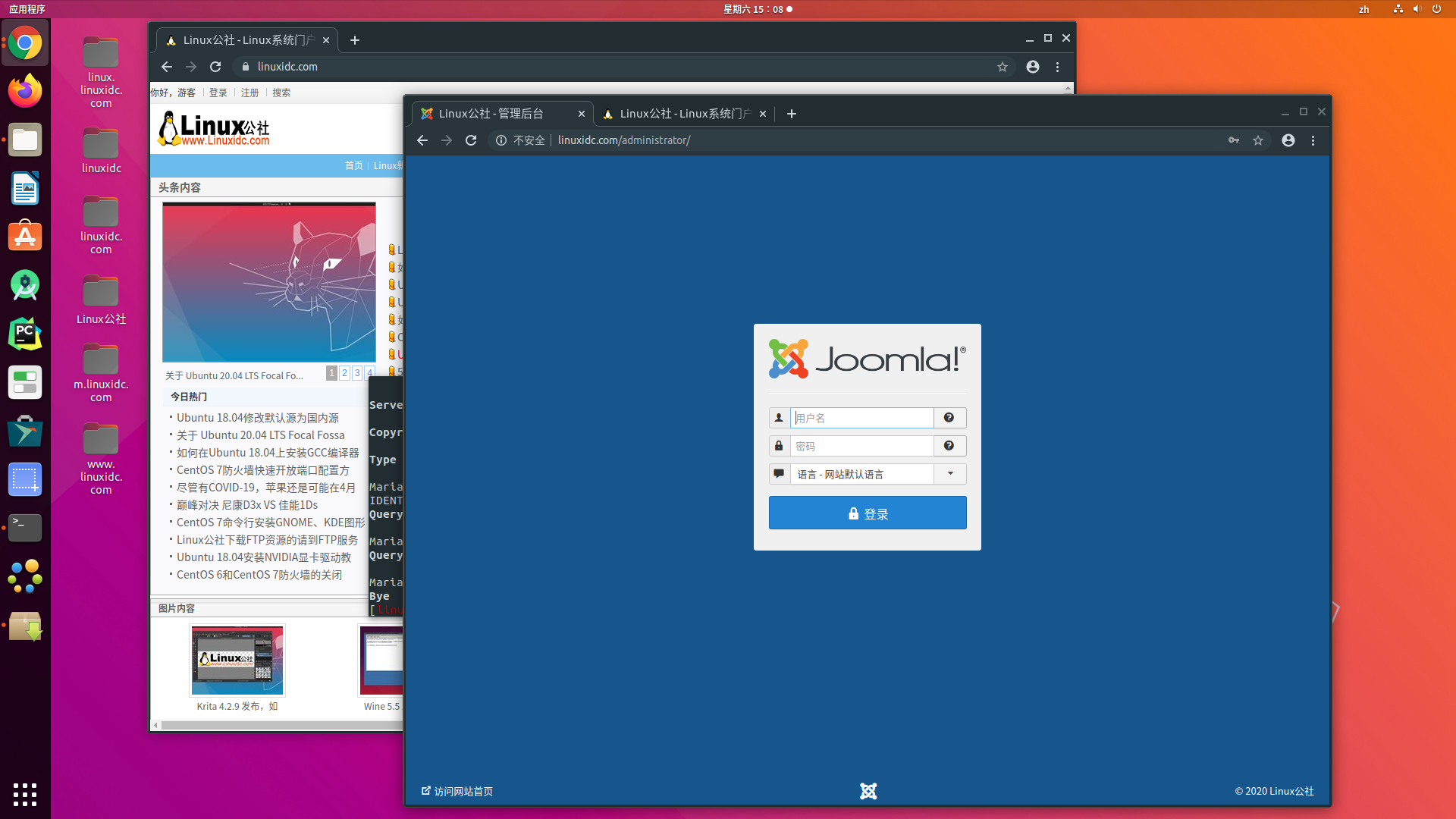The image size is (1456, 819).
Task: Open a new tab in the admin window
Action: (792, 114)
